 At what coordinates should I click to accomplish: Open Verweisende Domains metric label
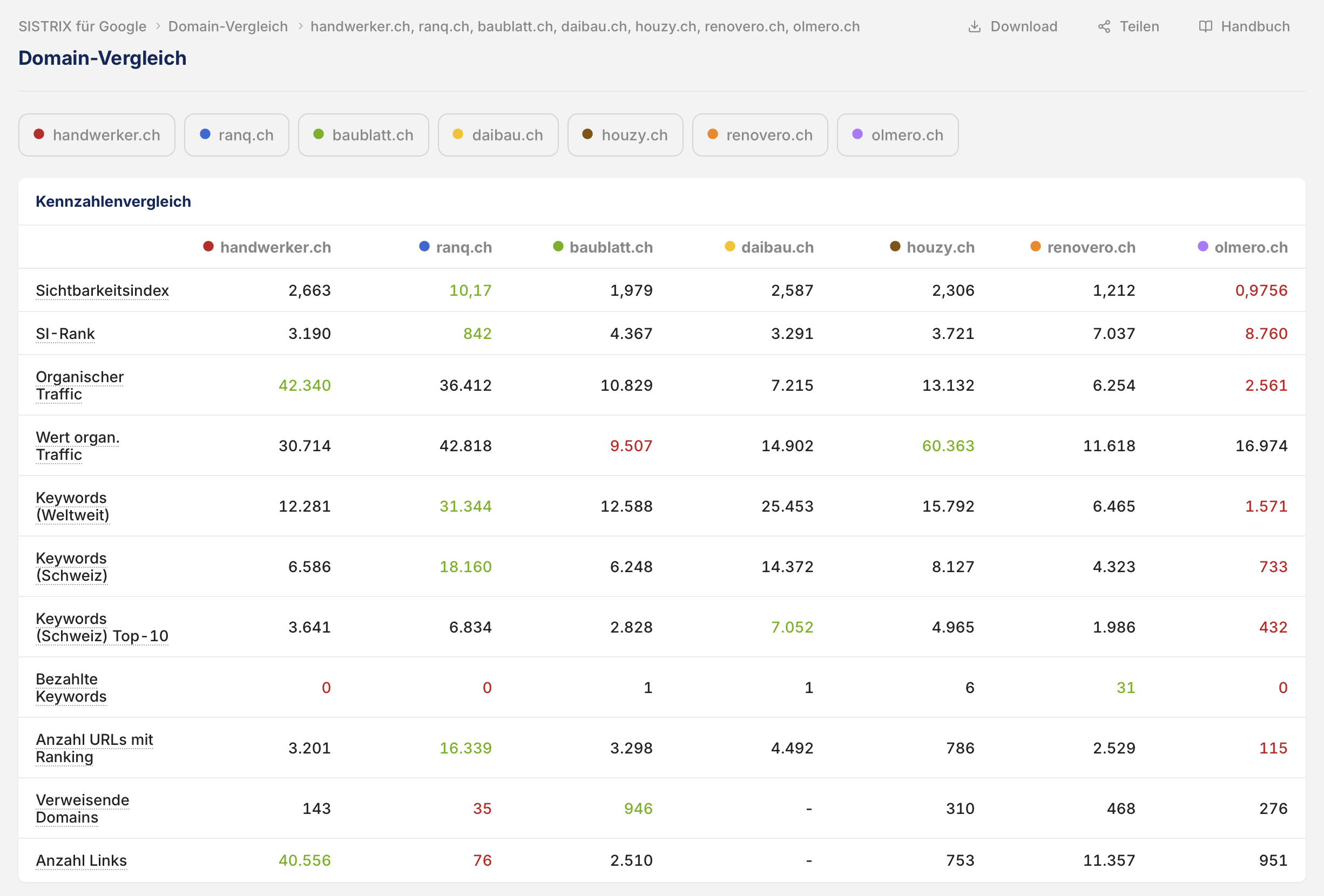point(83,808)
